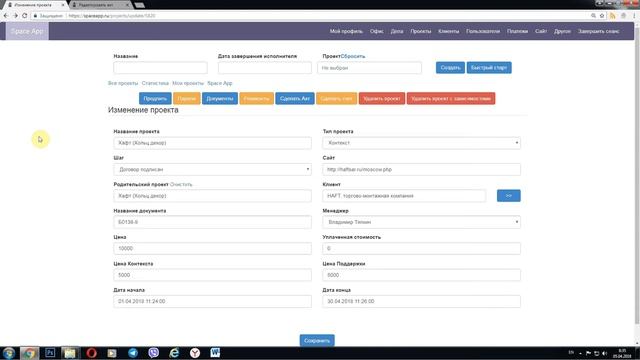Image resolution: width=640 pixels, height=360 pixels.
Task: Open Telegram from the taskbar
Action: (133, 353)
